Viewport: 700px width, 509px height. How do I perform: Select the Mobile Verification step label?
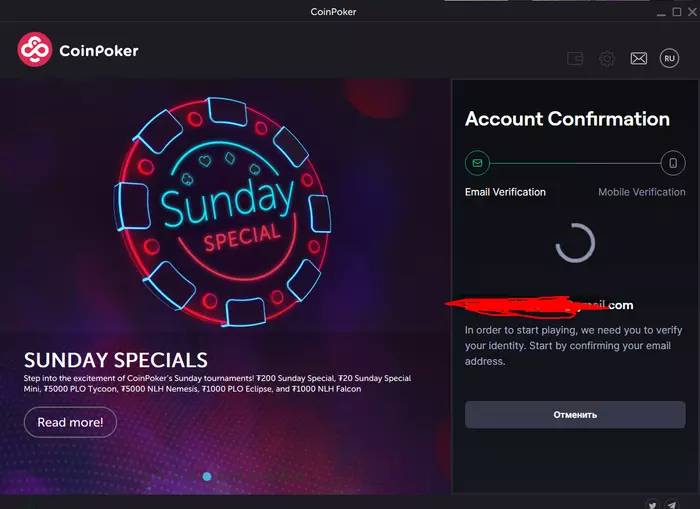(x=642, y=192)
